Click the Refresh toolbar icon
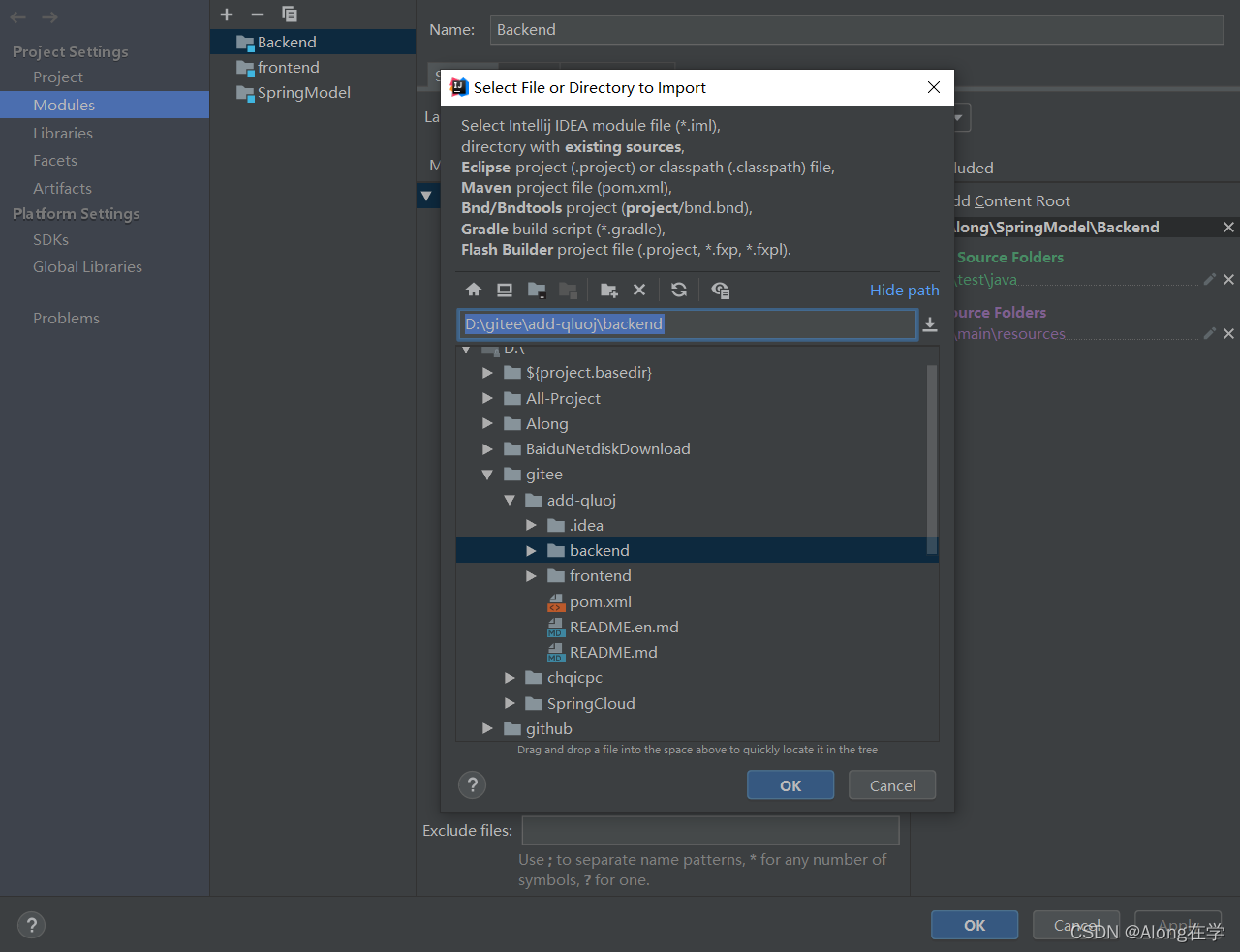 679,290
